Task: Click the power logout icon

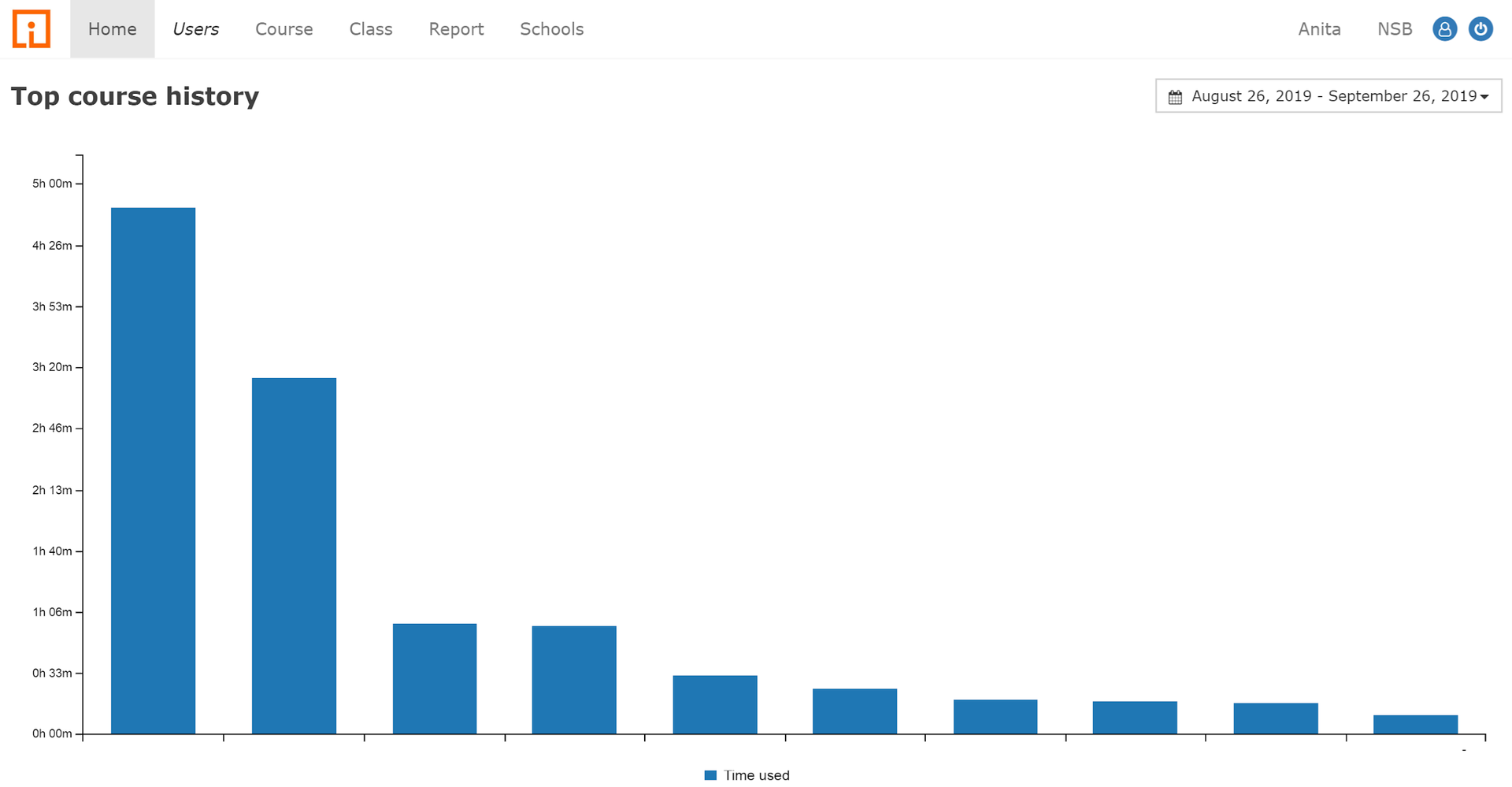Action: pos(1480,29)
